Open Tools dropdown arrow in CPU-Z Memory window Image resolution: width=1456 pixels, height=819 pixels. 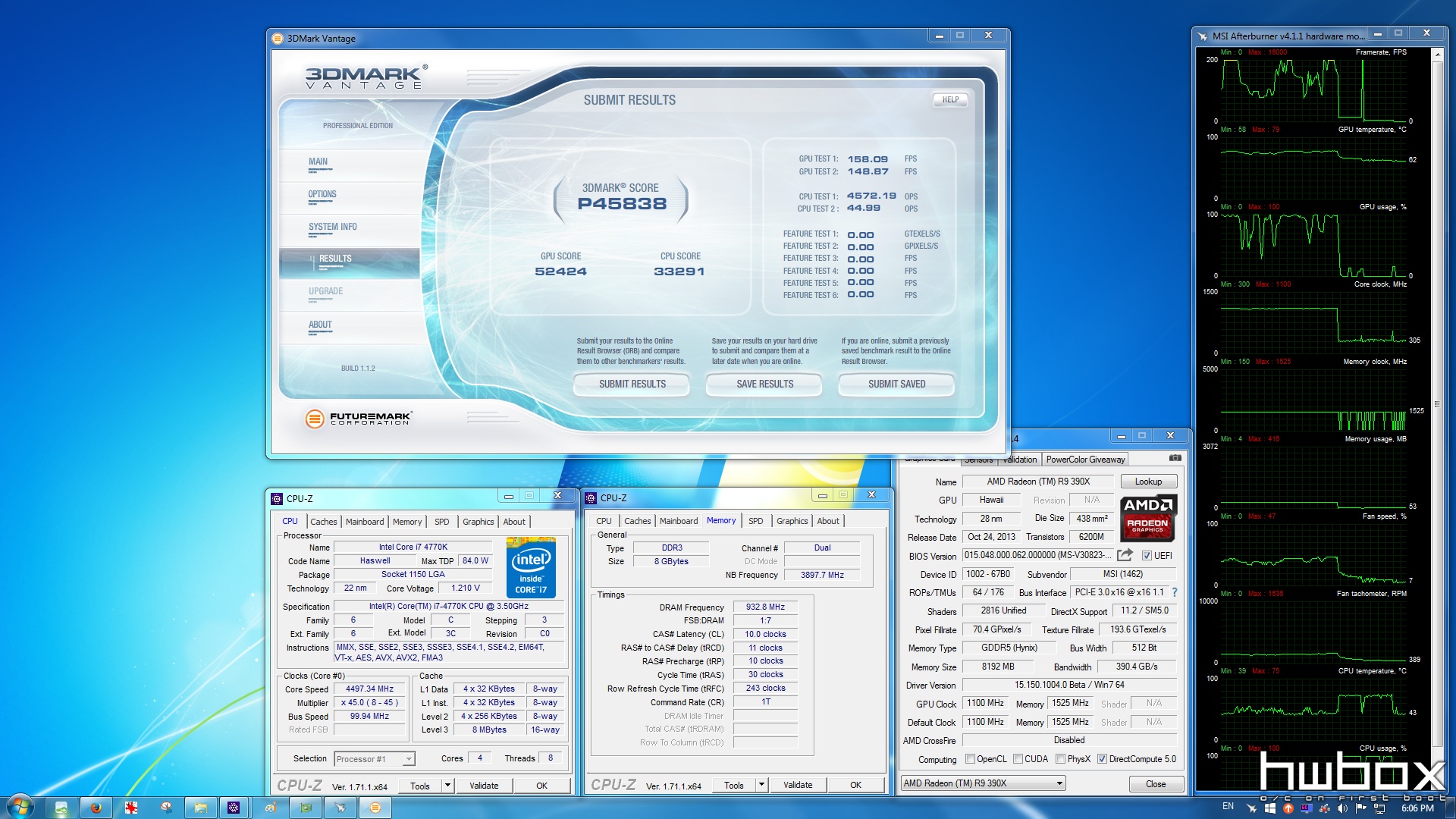pos(761,785)
